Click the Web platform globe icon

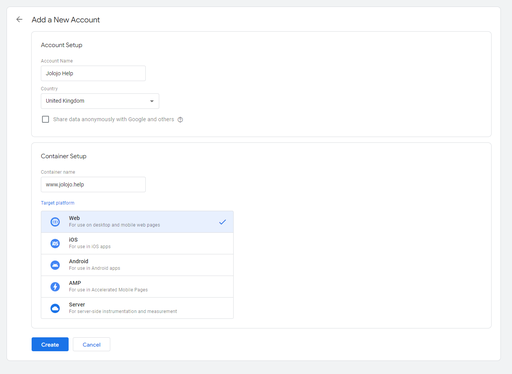(55, 222)
